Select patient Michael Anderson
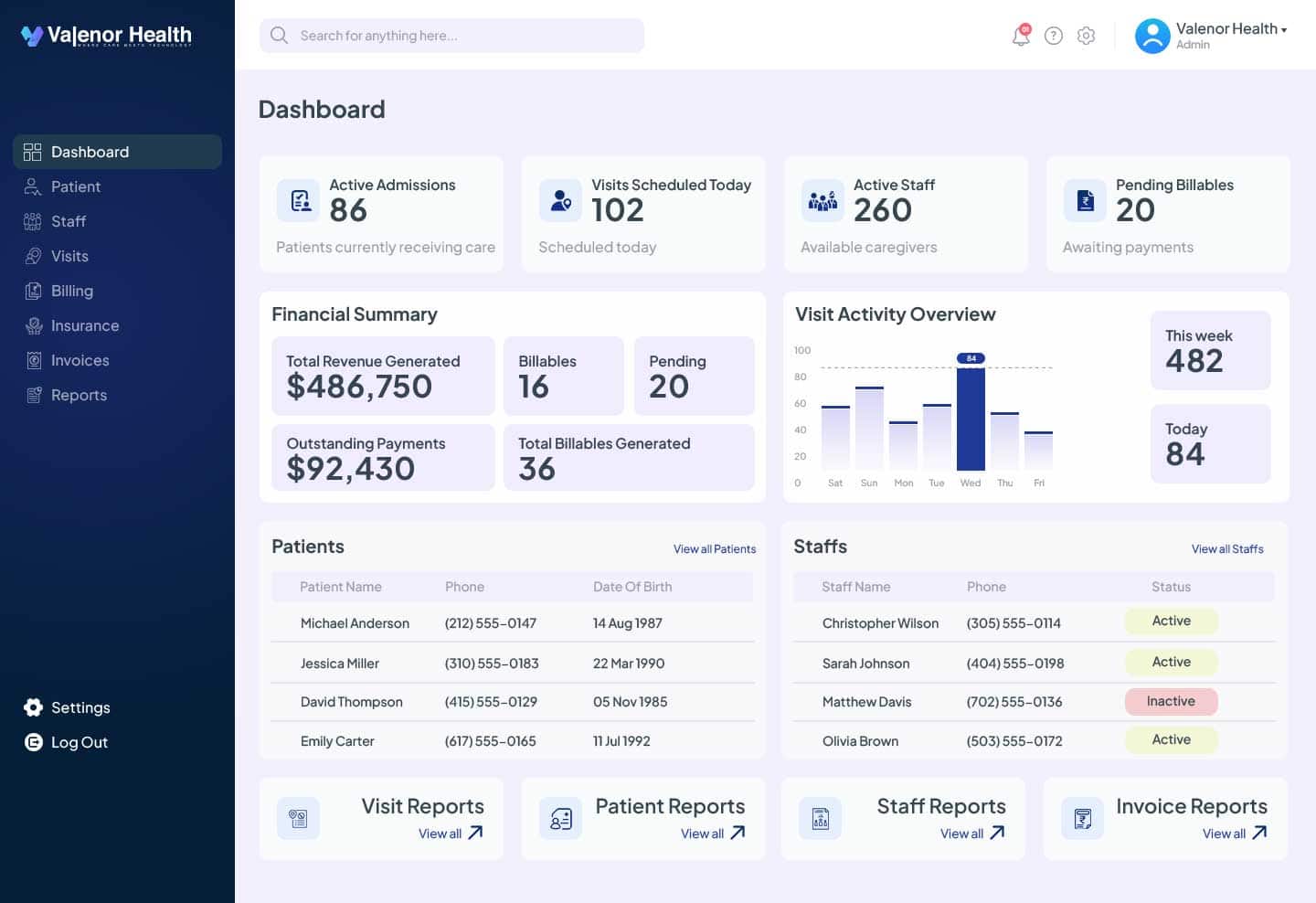Screen dimensions: 1316x903 tap(355, 623)
